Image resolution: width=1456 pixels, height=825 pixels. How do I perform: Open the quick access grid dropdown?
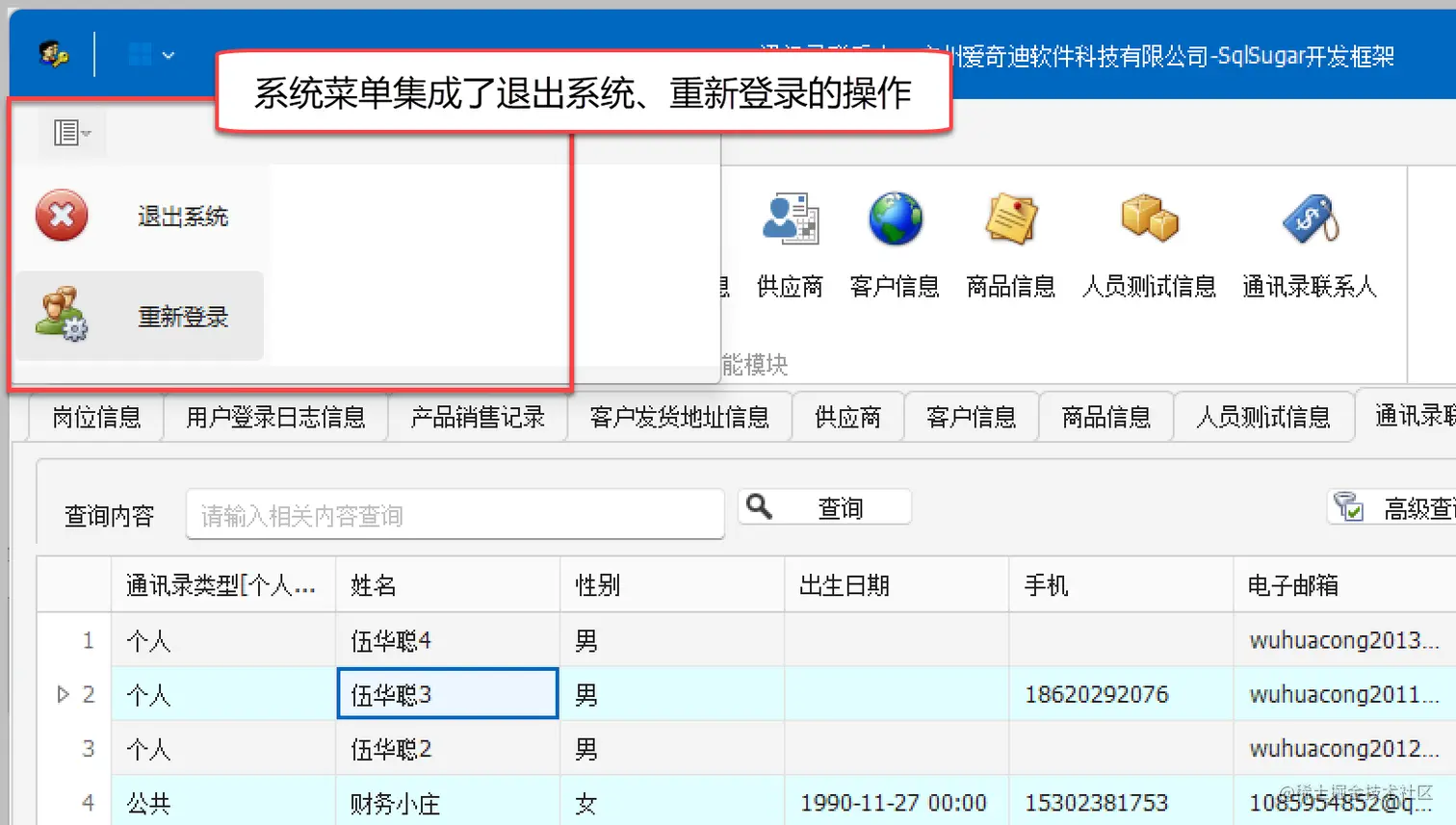point(151,55)
